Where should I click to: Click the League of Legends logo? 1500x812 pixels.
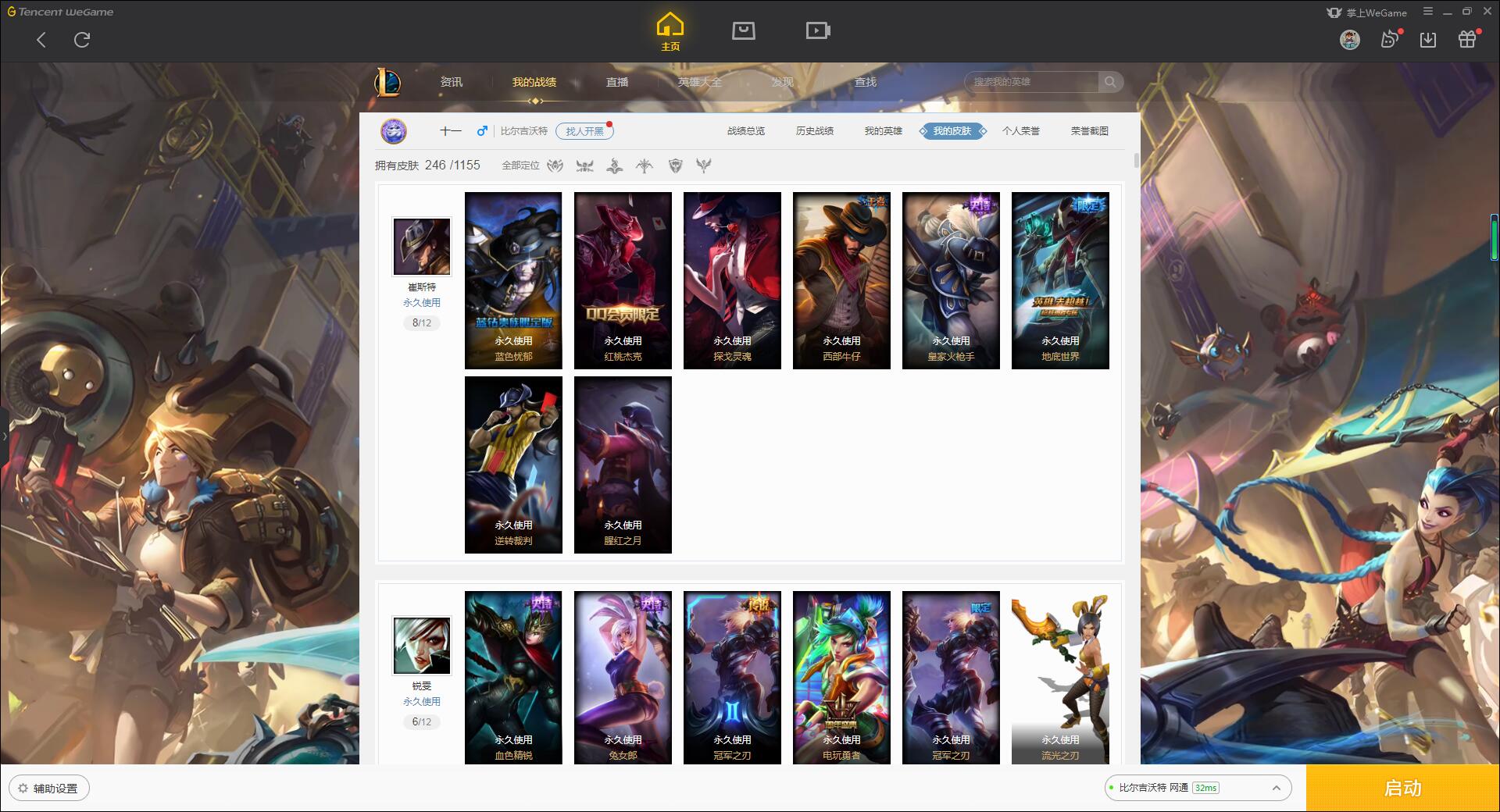pyautogui.click(x=388, y=82)
